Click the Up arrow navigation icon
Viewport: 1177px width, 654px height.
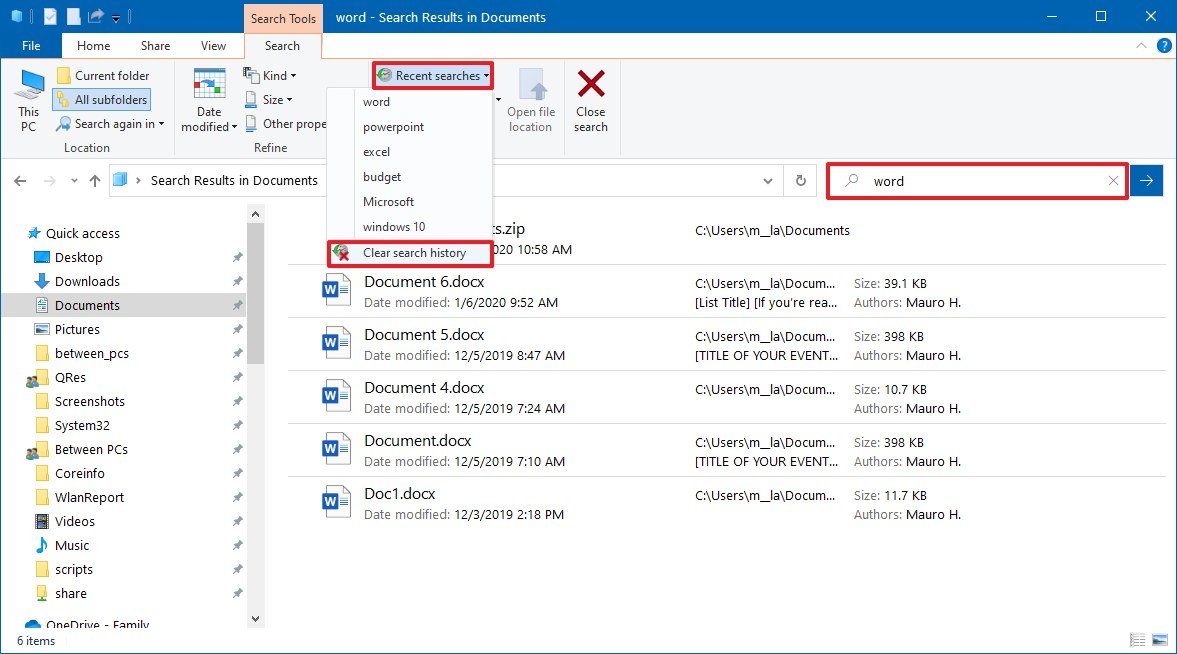click(95, 181)
